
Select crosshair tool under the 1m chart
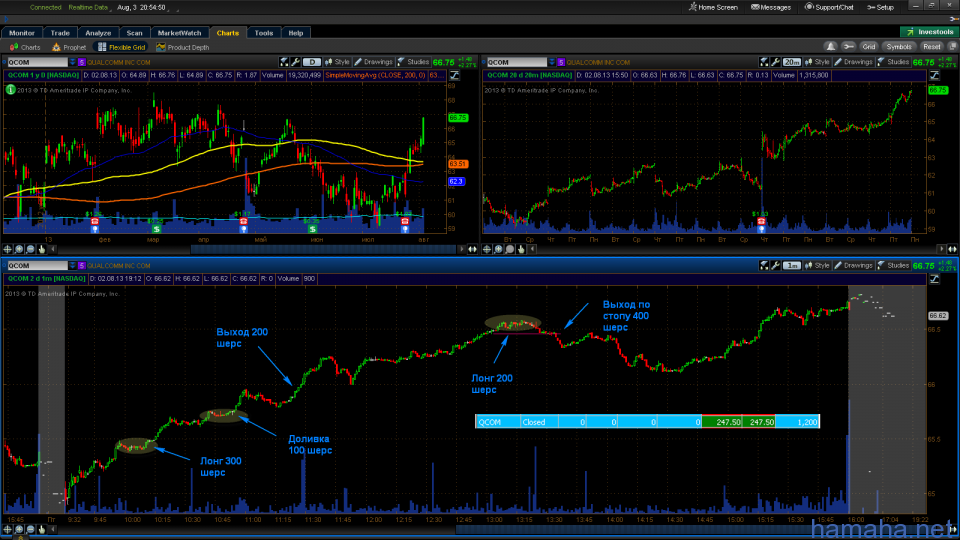point(7,530)
